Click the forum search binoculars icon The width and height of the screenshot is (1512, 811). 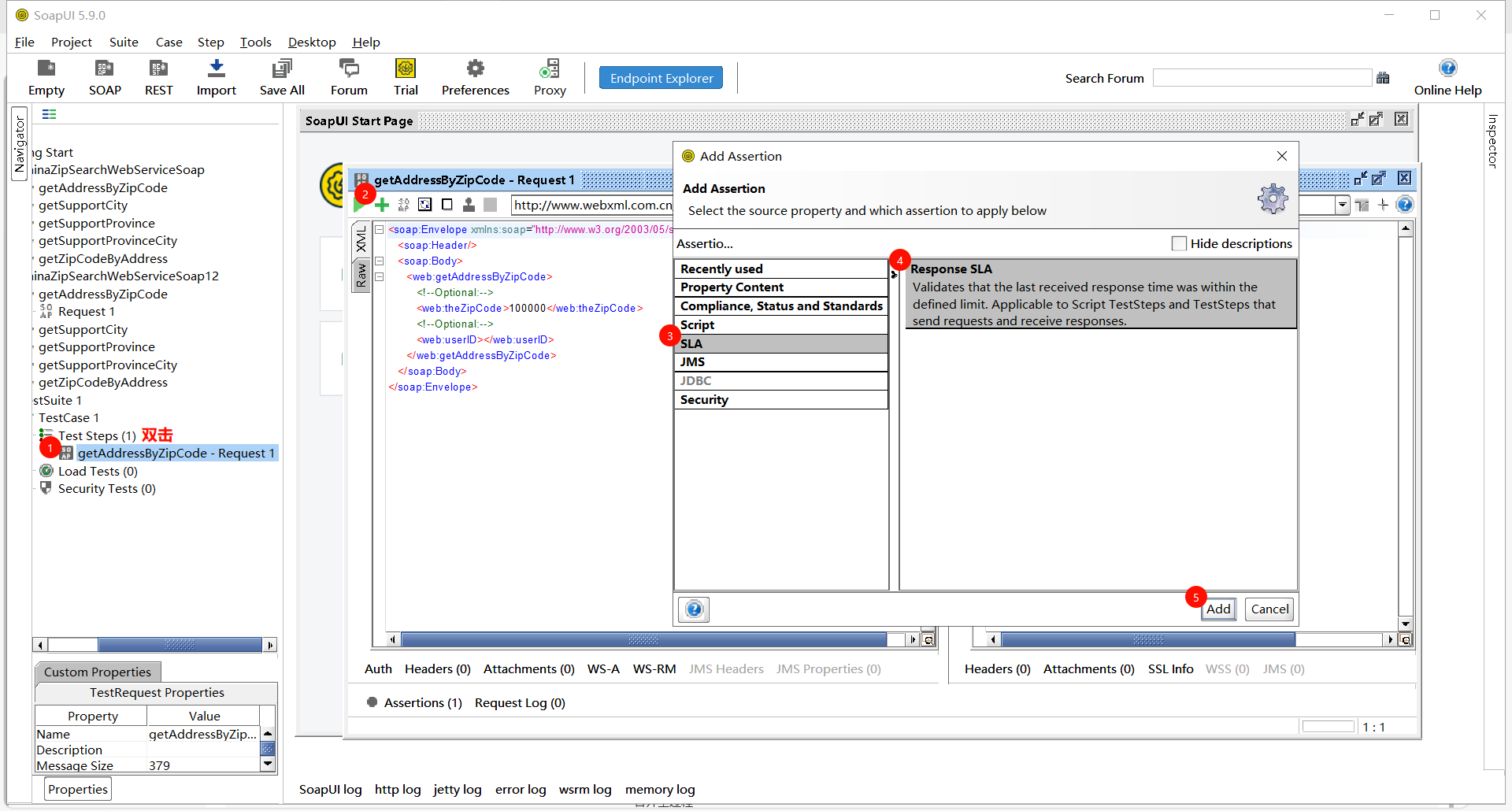pos(1383,78)
